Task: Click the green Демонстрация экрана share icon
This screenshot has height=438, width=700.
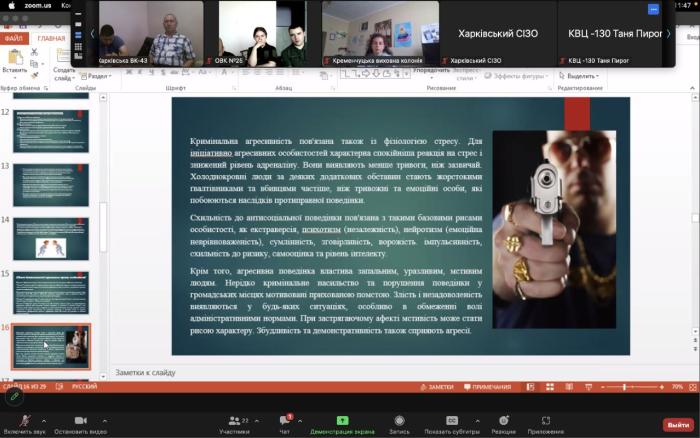Action: pos(343,420)
